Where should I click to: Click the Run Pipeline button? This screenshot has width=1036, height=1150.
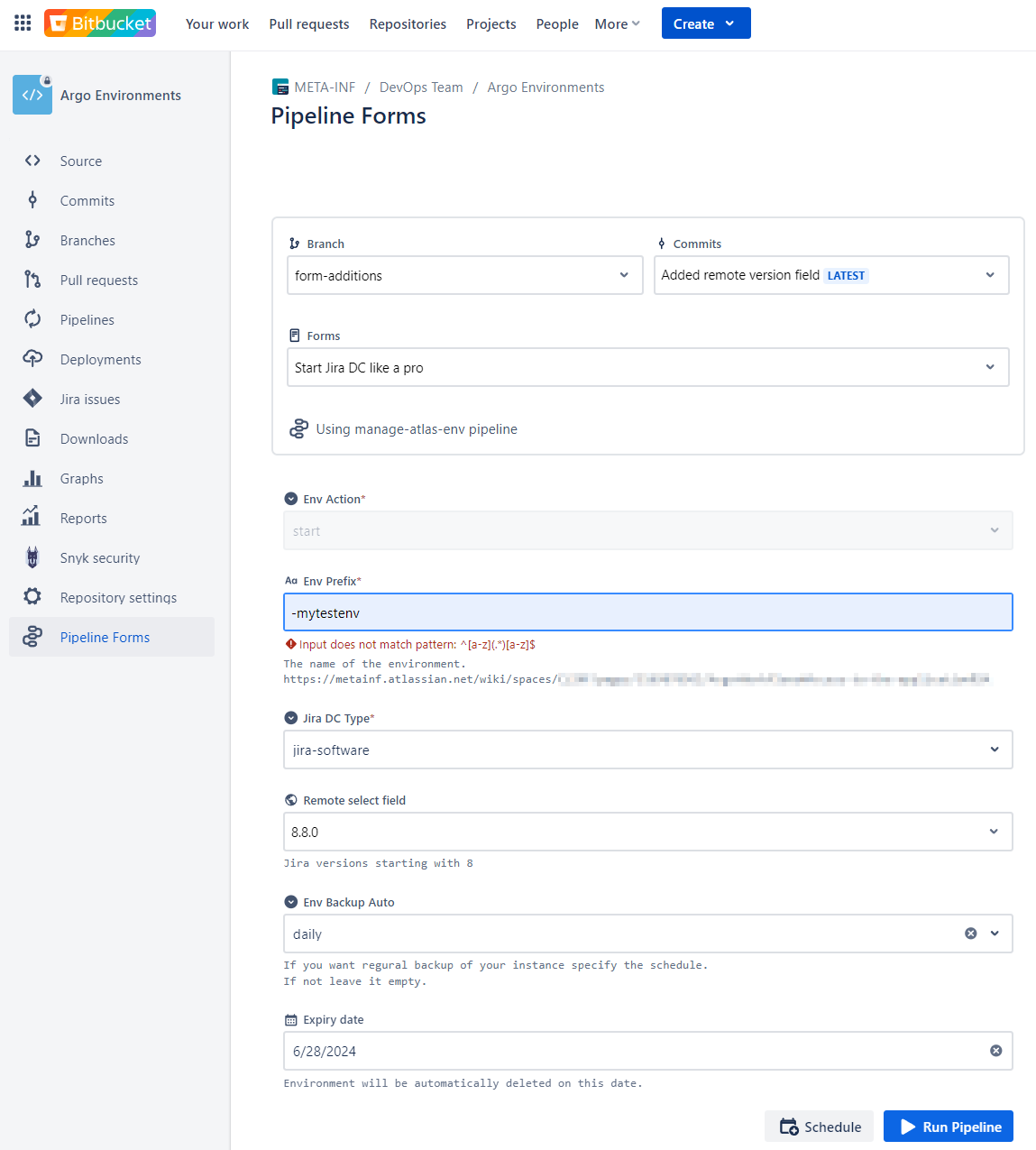coord(949,1127)
